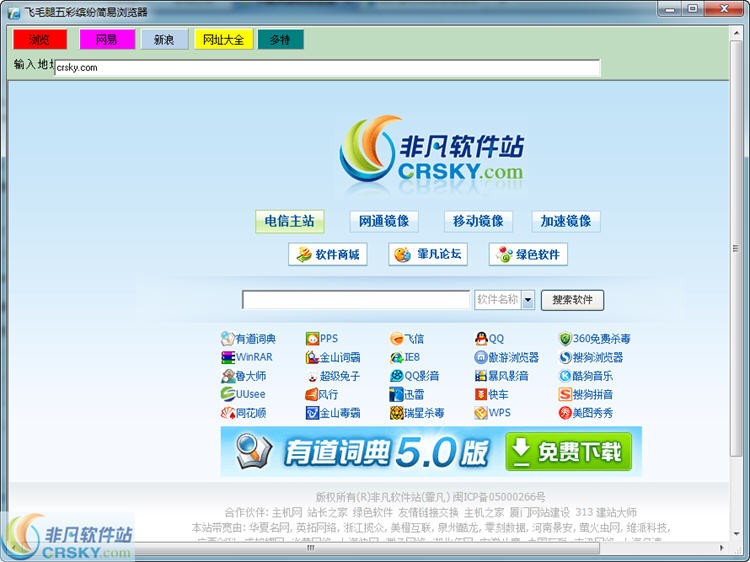Select the 网通镜像 mirror tab
The width and height of the screenshot is (750, 562).
(384, 221)
